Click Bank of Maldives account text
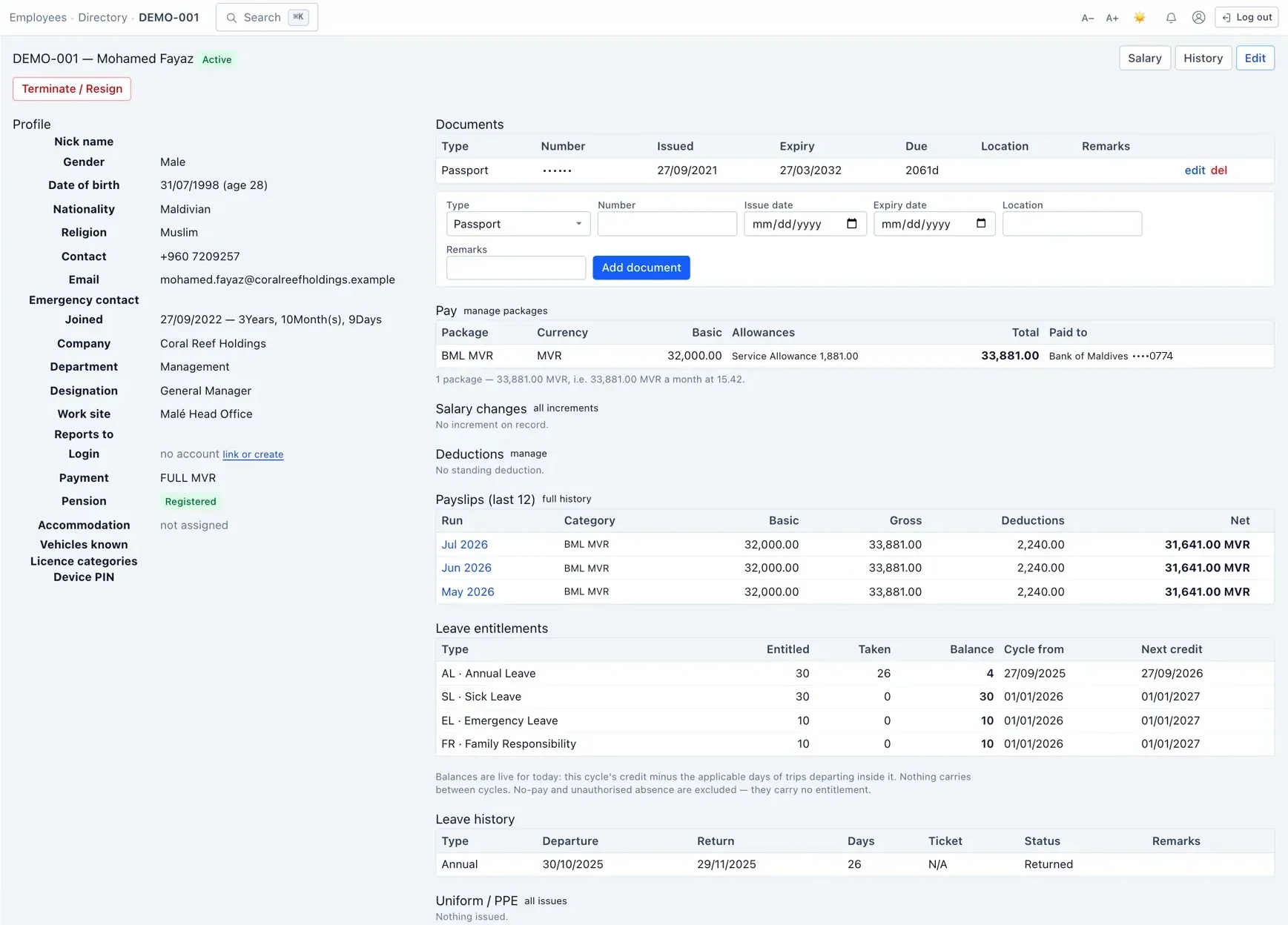This screenshot has height=925, width=1288. click(x=1110, y=357)
